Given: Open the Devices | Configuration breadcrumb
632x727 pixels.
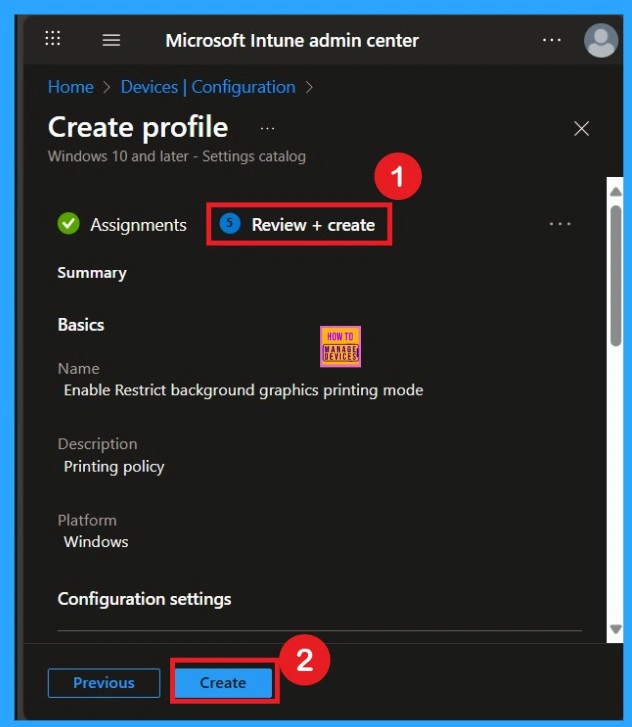Looking at the screenshot, I should click(208, 87).
